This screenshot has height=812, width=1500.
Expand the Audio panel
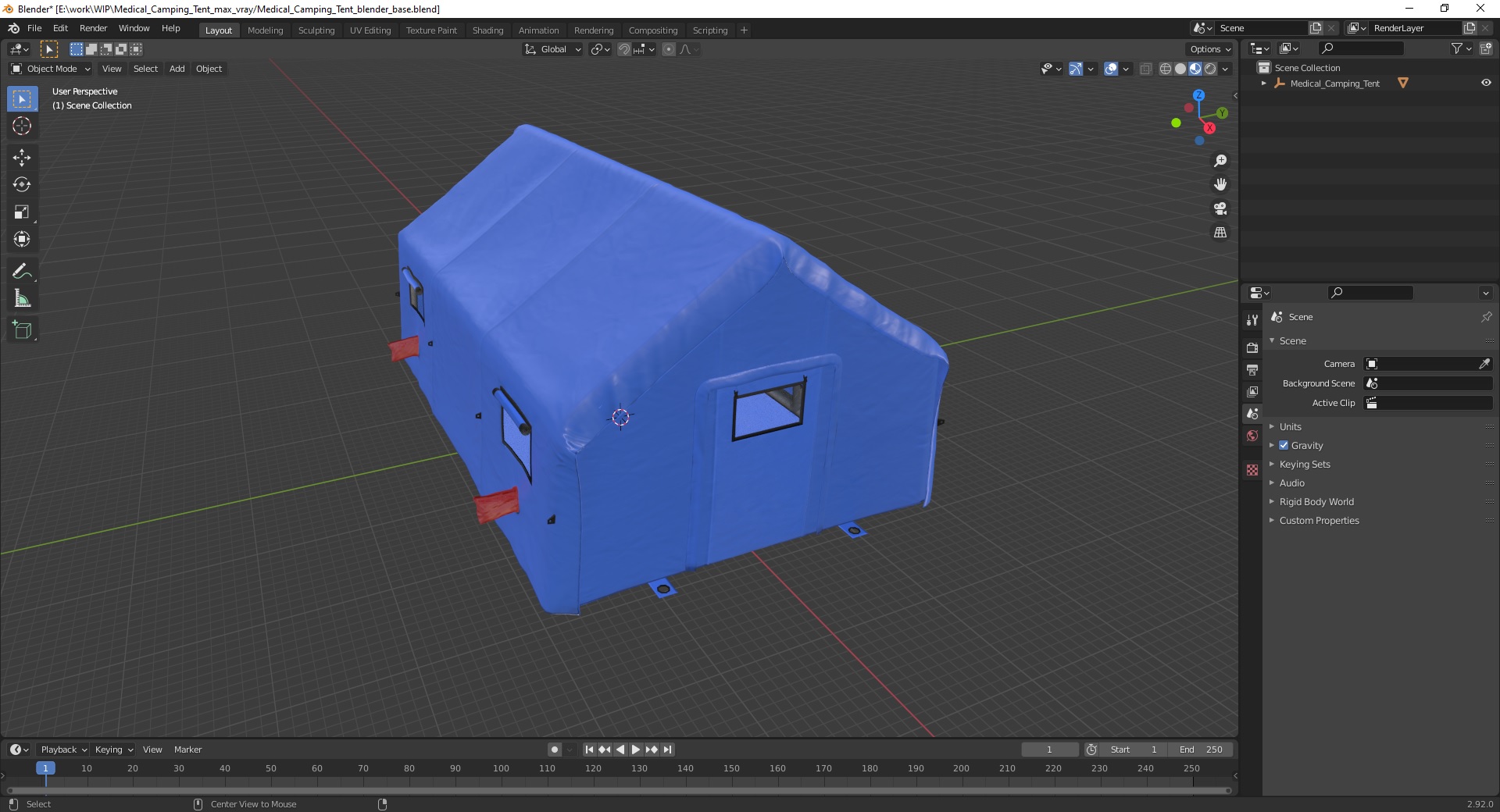coord(1291,483)
